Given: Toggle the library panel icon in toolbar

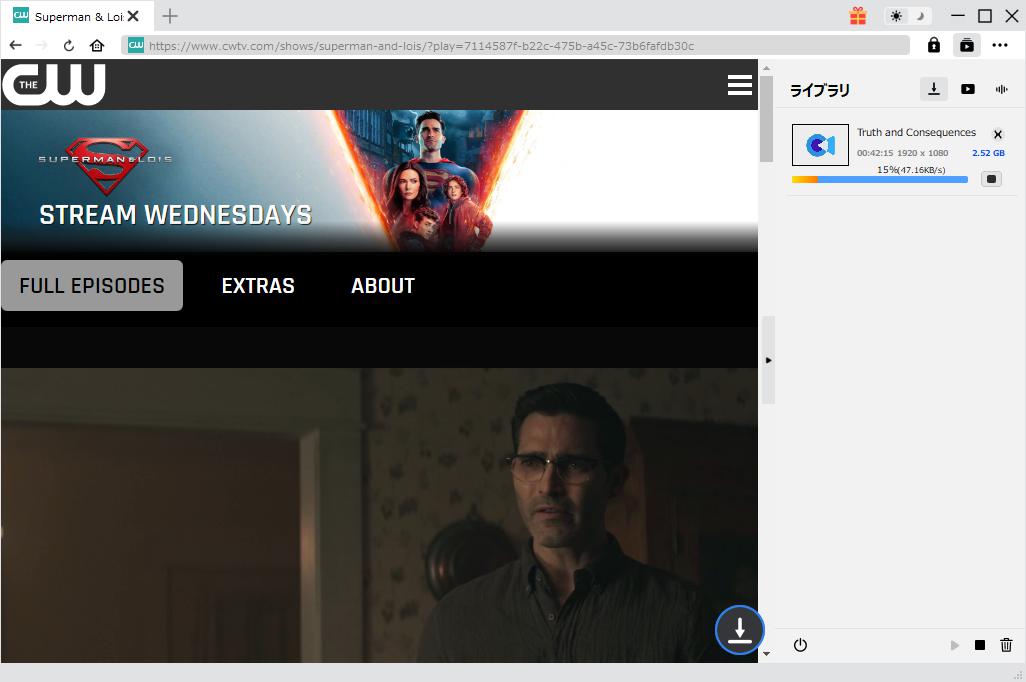Looking at the screenshot, I should coord(966,45).
